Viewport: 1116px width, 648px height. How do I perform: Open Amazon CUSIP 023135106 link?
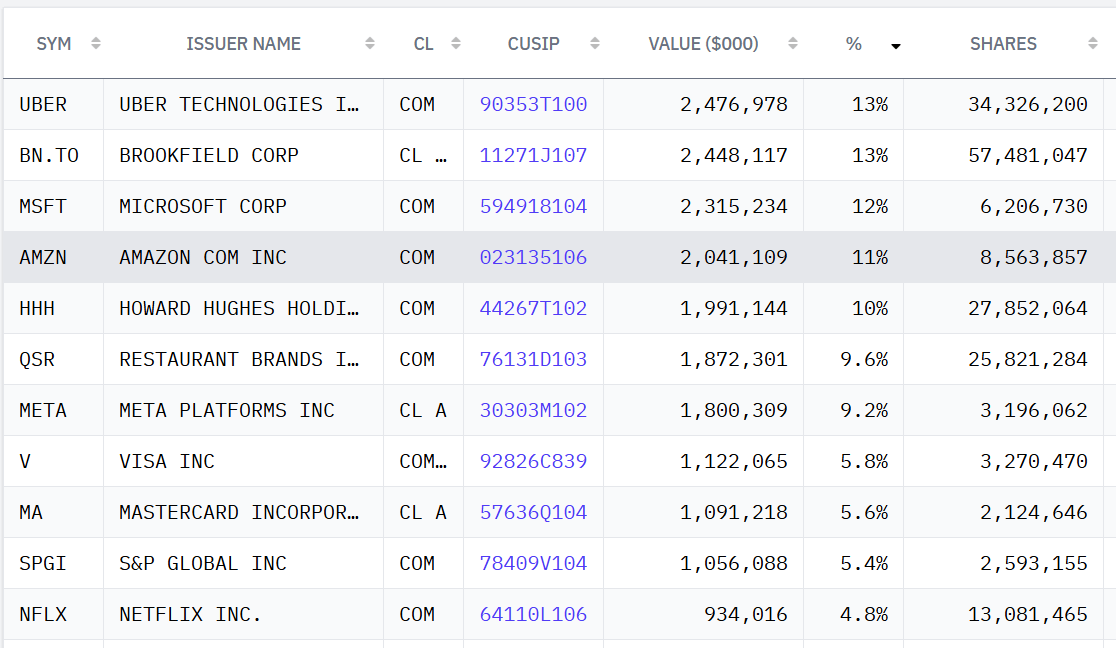(x=533, y=258)
